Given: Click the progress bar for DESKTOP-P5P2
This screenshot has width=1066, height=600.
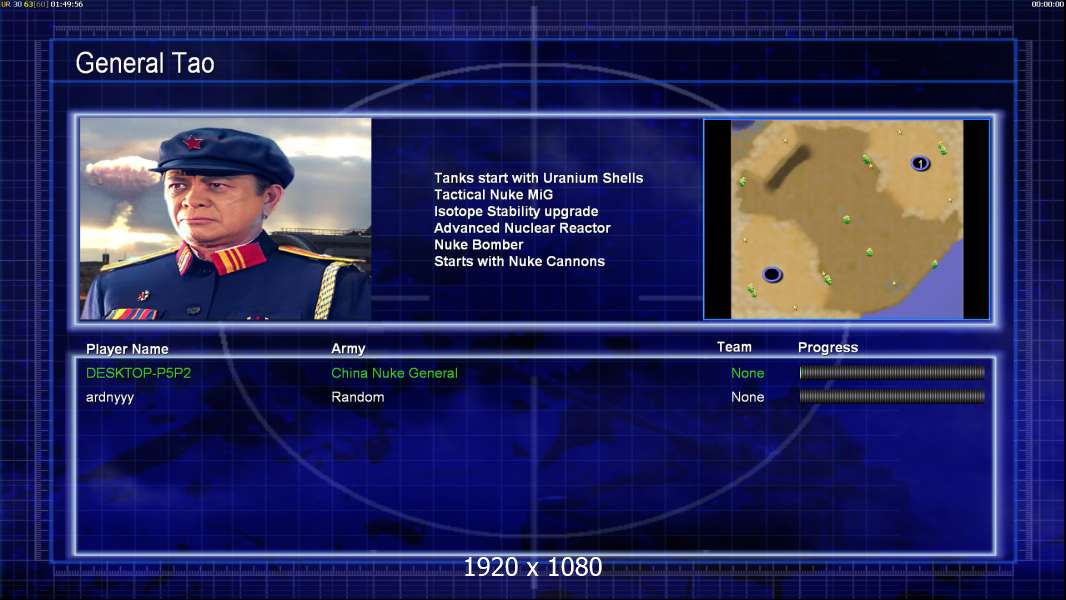Looking at the screenshot, I should click(892, 372).
